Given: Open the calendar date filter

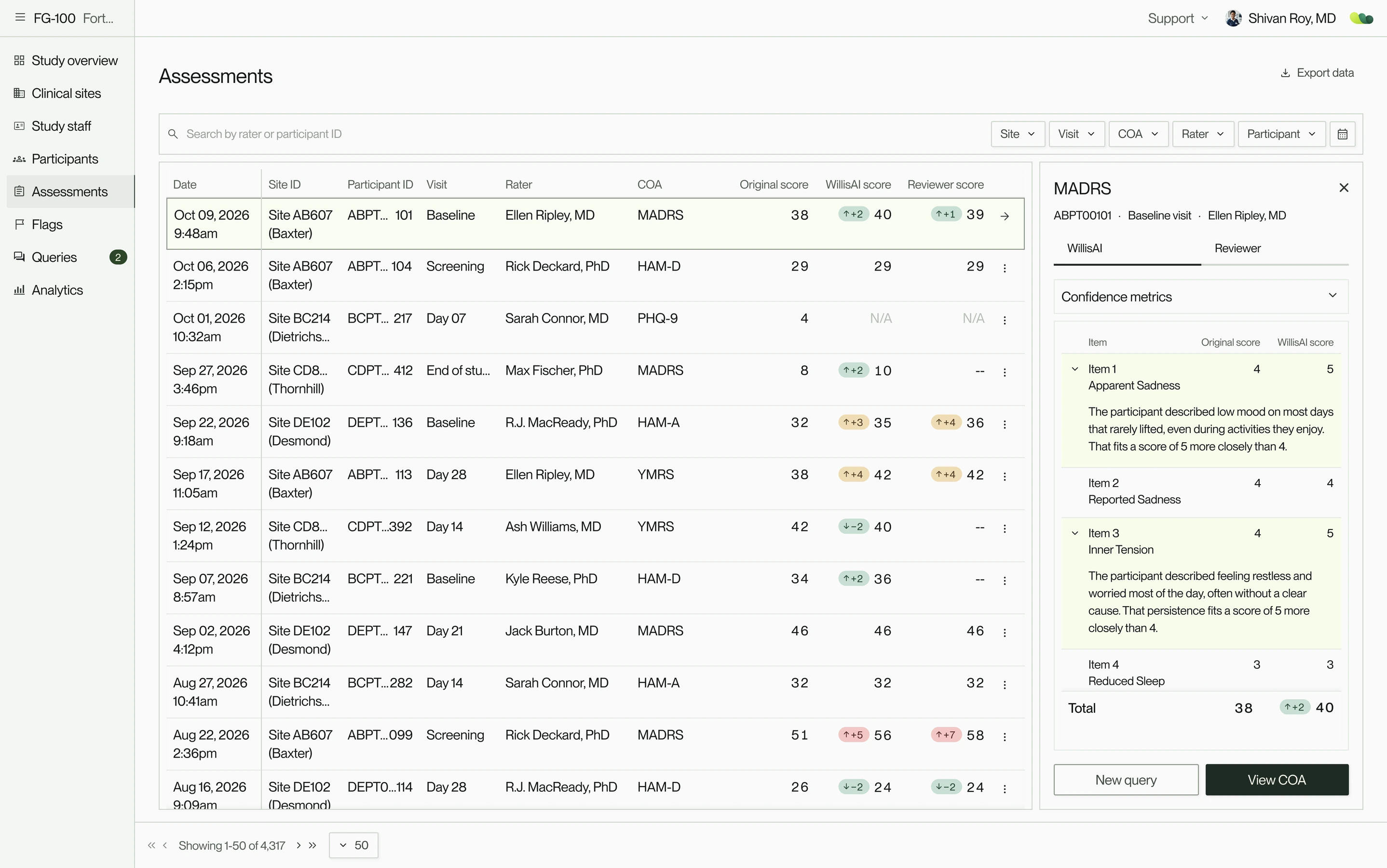Looking at the screenshot, I should [x=1342, y=134].
